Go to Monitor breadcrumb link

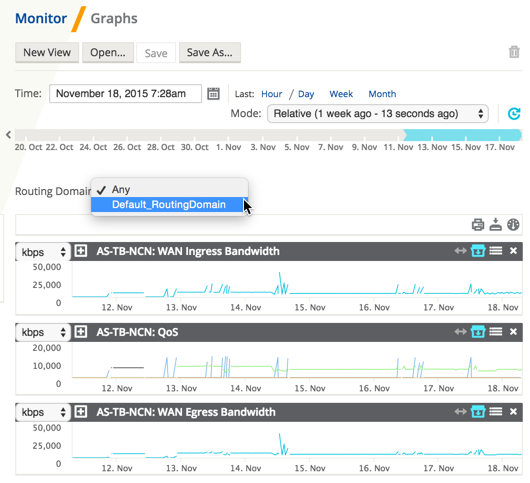pyautogui.click(x=41, y=18)
